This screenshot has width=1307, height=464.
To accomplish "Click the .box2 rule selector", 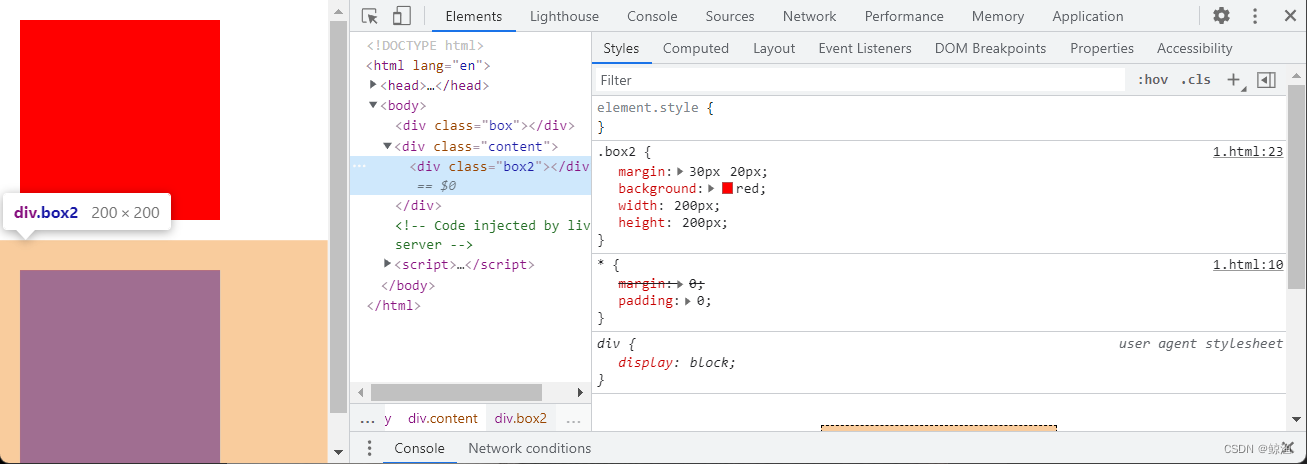I will [618, 152].
